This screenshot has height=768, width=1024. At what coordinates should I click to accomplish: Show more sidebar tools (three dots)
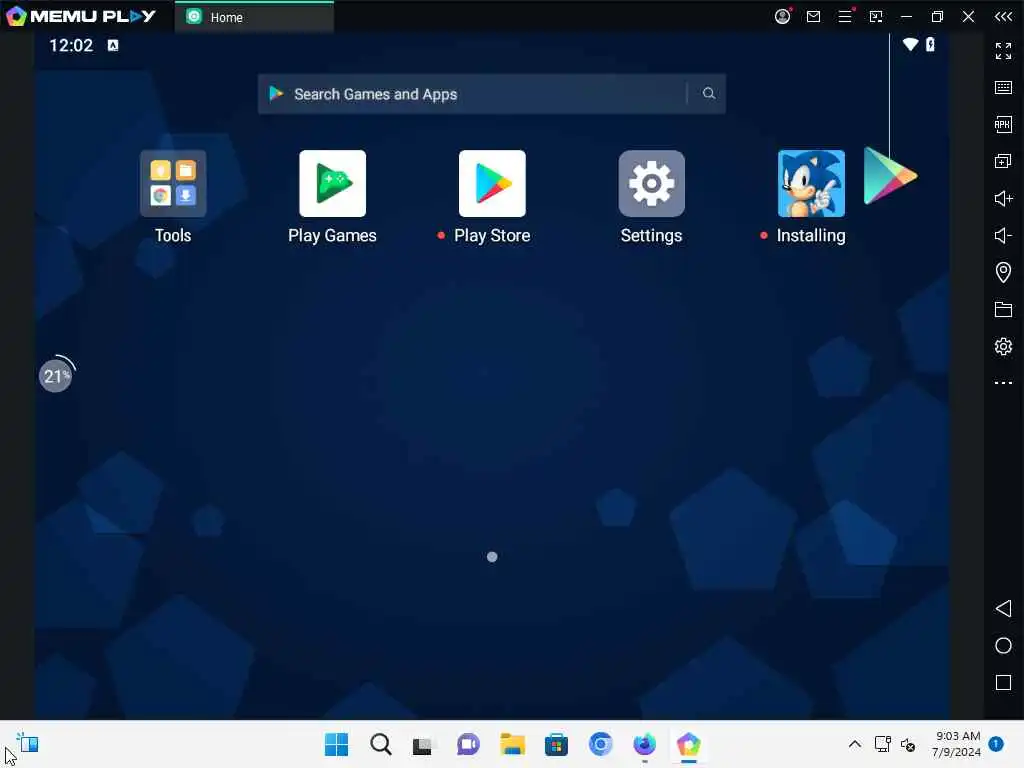[1003, 383]
